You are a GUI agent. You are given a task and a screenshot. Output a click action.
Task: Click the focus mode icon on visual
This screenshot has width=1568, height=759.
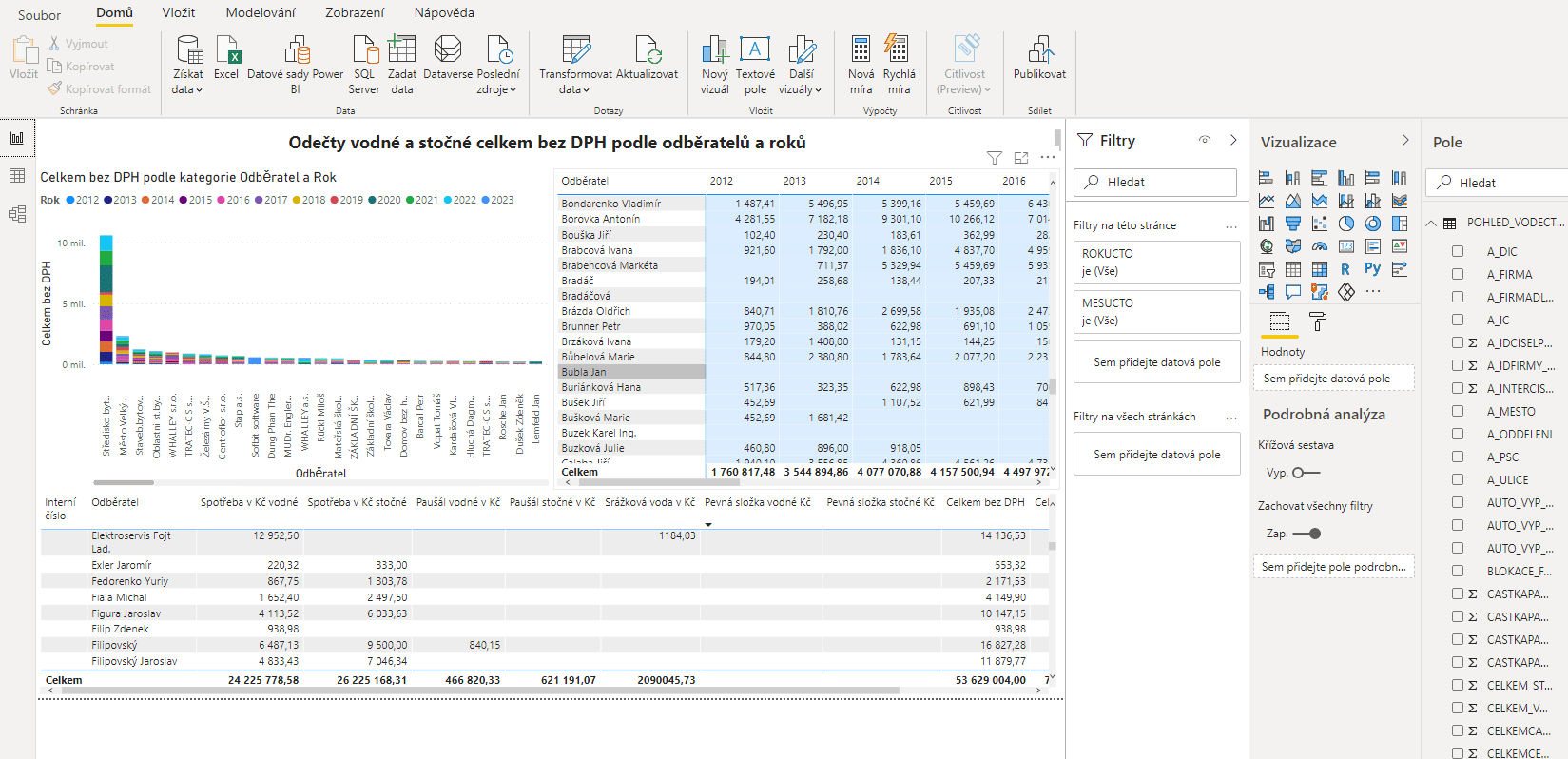pos(1021,158)
